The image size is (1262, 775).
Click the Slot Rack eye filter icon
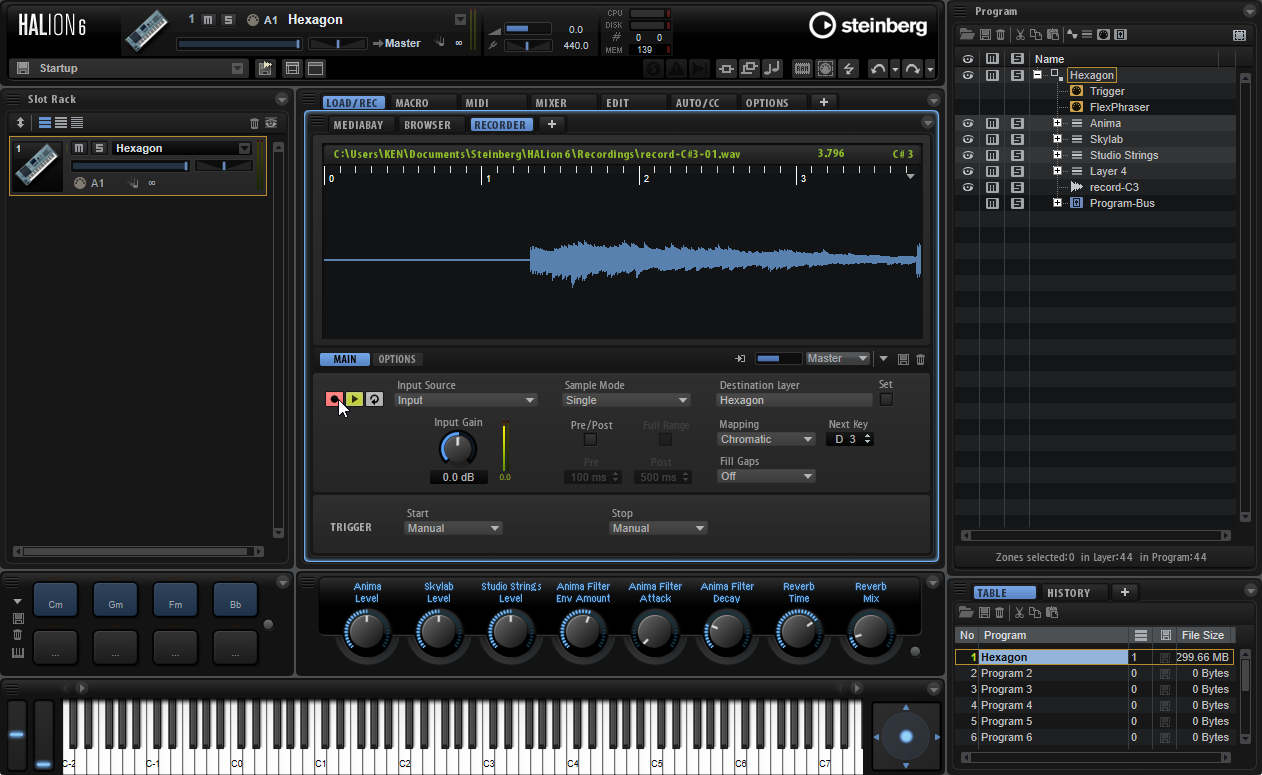pos(270,123)
